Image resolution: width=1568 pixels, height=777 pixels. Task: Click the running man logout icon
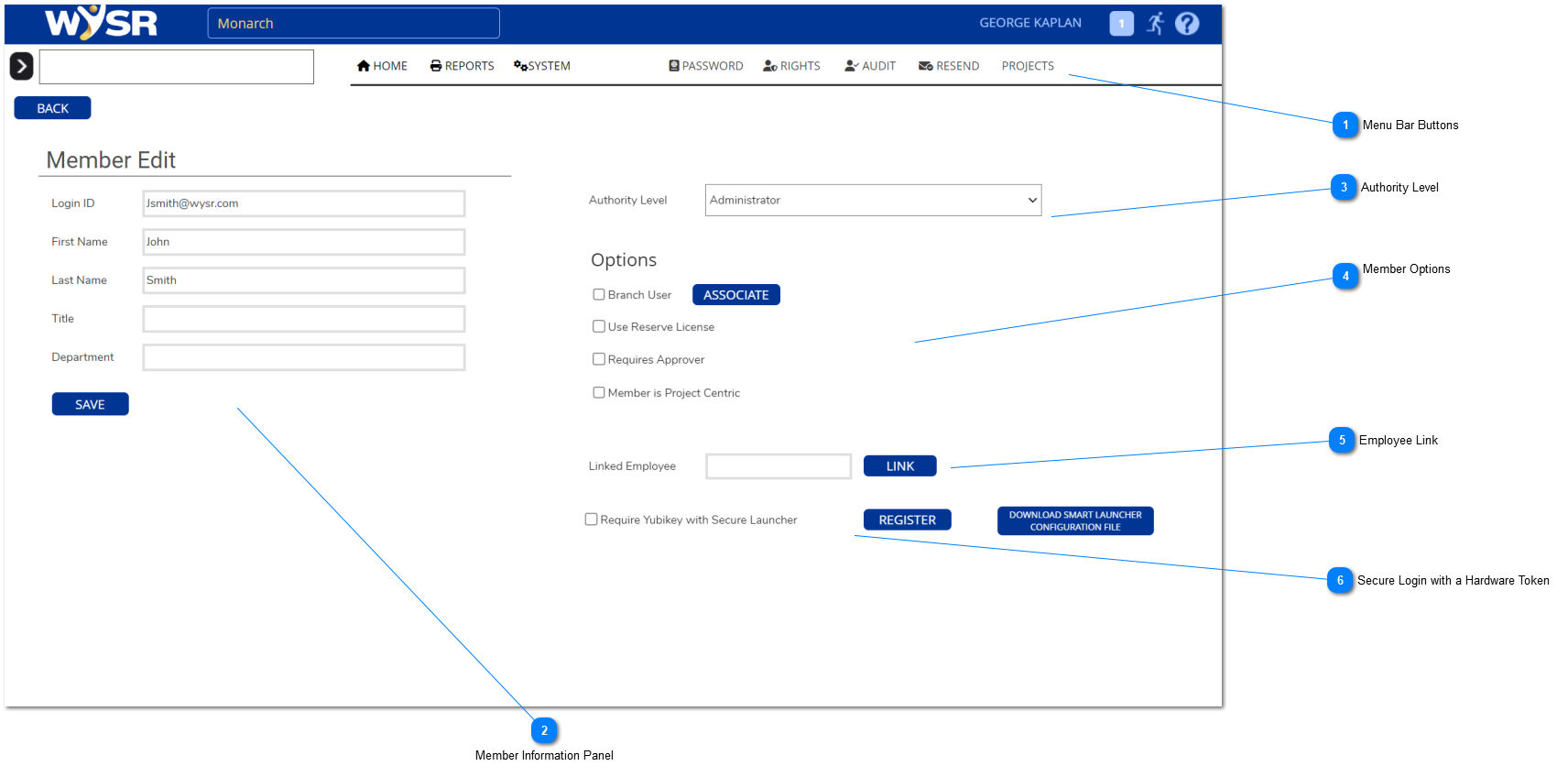point(1156,24)
